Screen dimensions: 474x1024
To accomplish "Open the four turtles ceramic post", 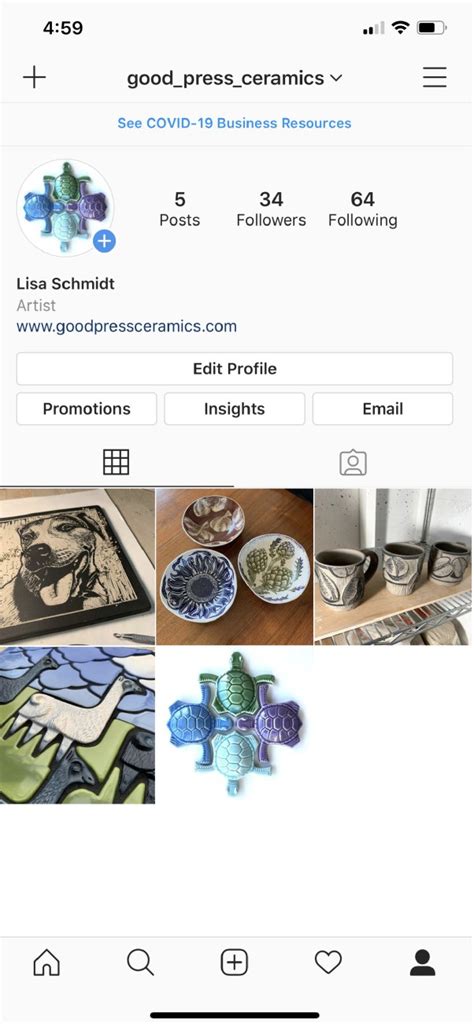I will (235, 725).
